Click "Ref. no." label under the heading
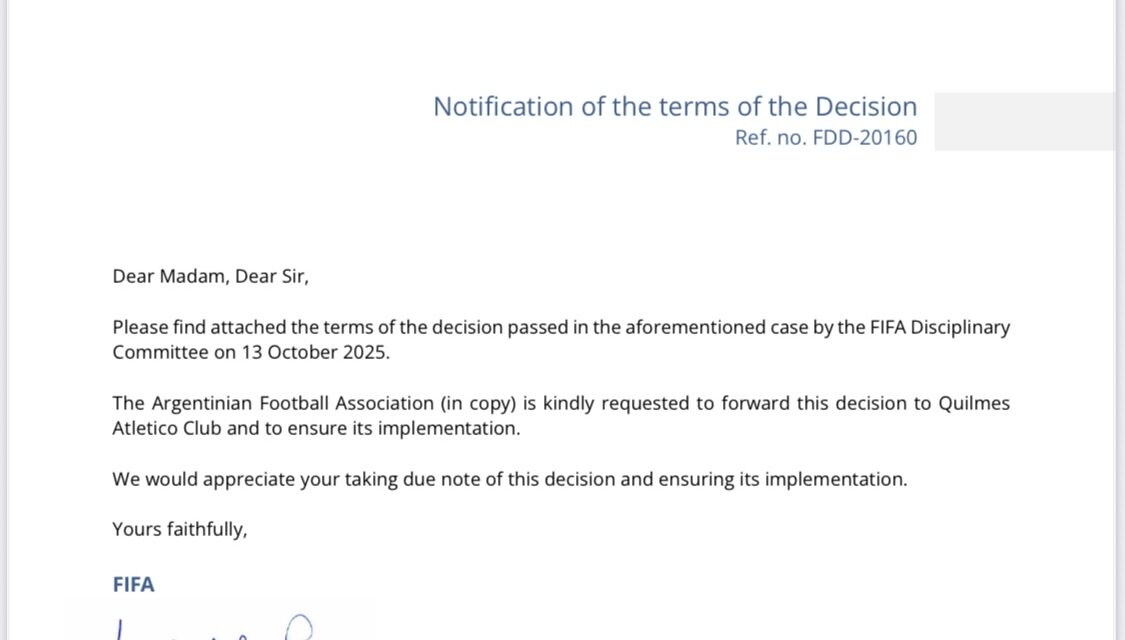The height and width of the screenshot is (640, 1125). 770,138
